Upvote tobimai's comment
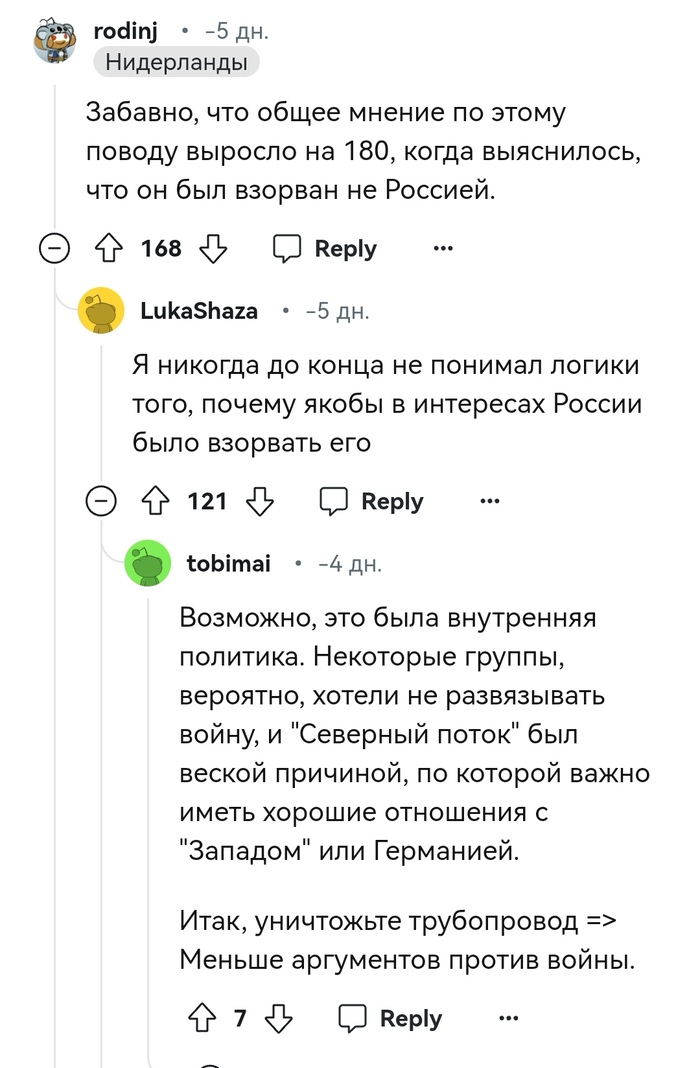 [201, 1018]
